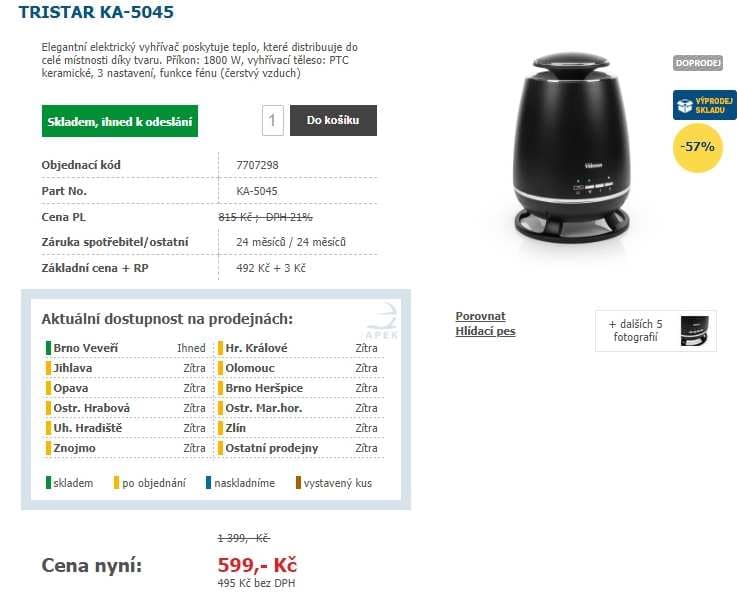Open the Hlídací pes link
The width and height of the screenshot is (737, 593).
tap(486, 331)
